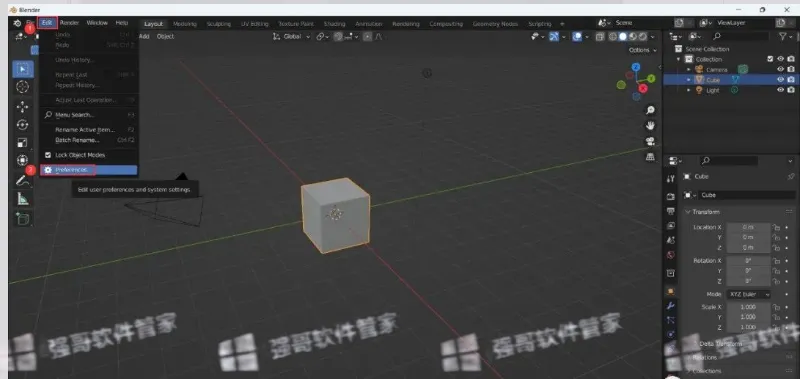The height and width of the screenshot is (379, 800).
Task: Expand the Camera item in outliner
Action: pyautogui.click(x=688, y=69)
